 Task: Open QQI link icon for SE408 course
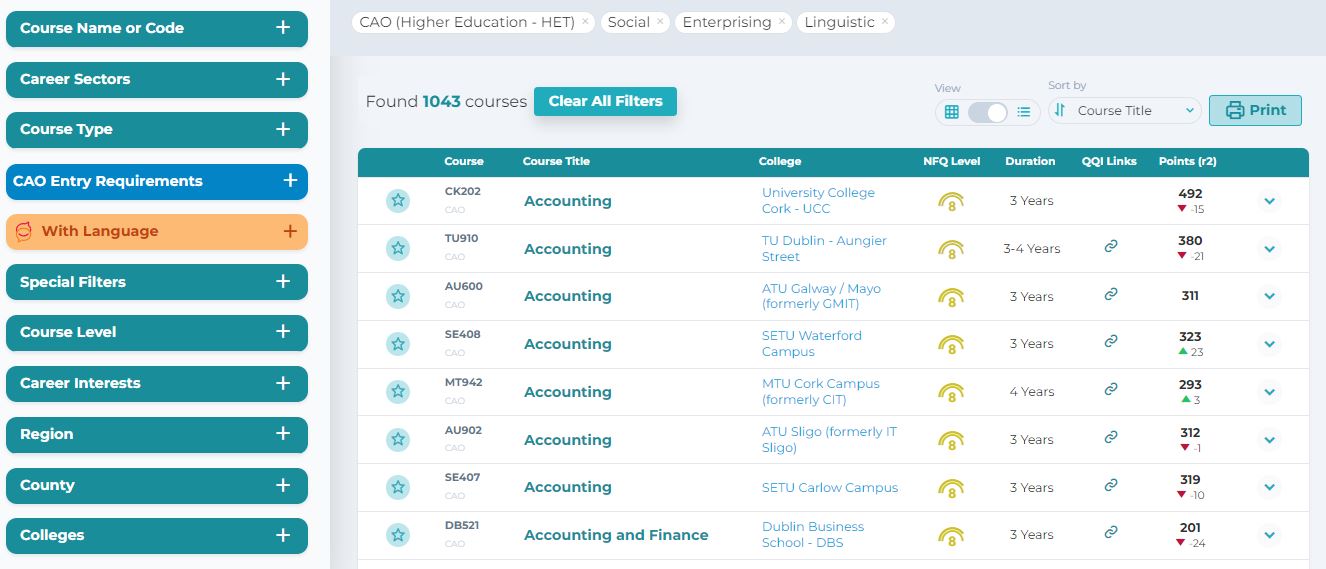click(x=1110, y=342)
